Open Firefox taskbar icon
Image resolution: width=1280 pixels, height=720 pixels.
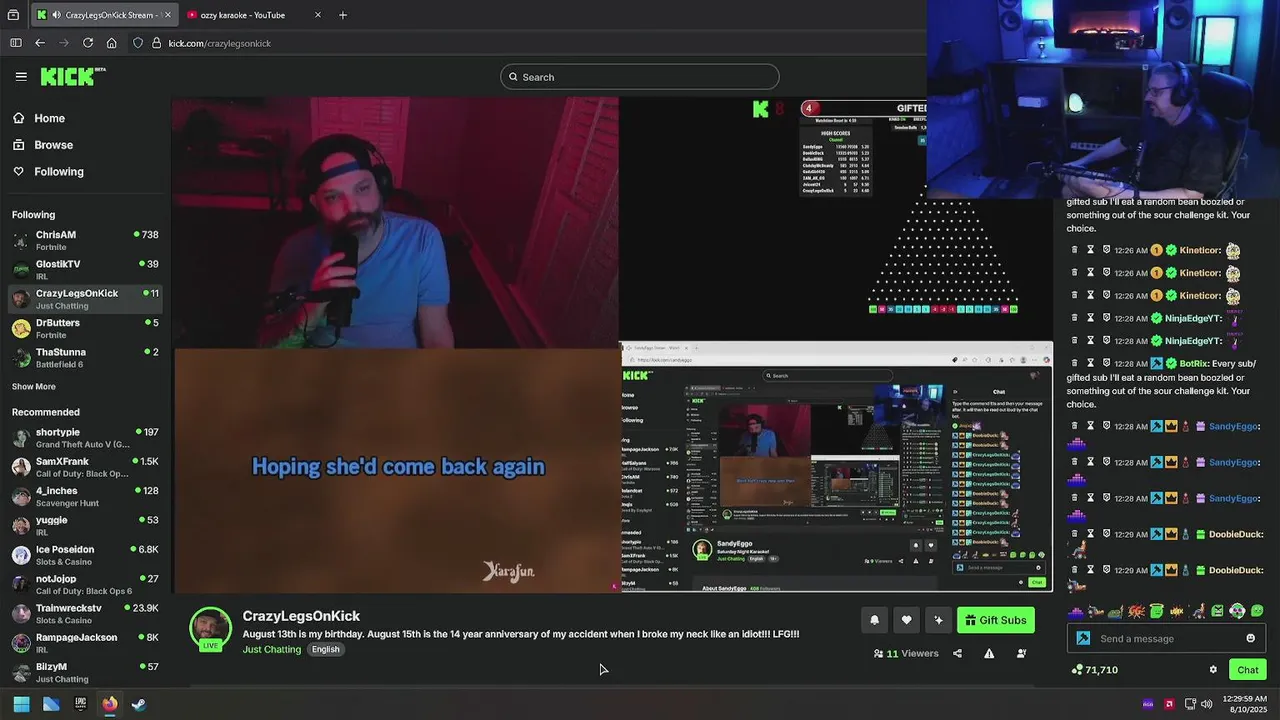pos(110,704)
